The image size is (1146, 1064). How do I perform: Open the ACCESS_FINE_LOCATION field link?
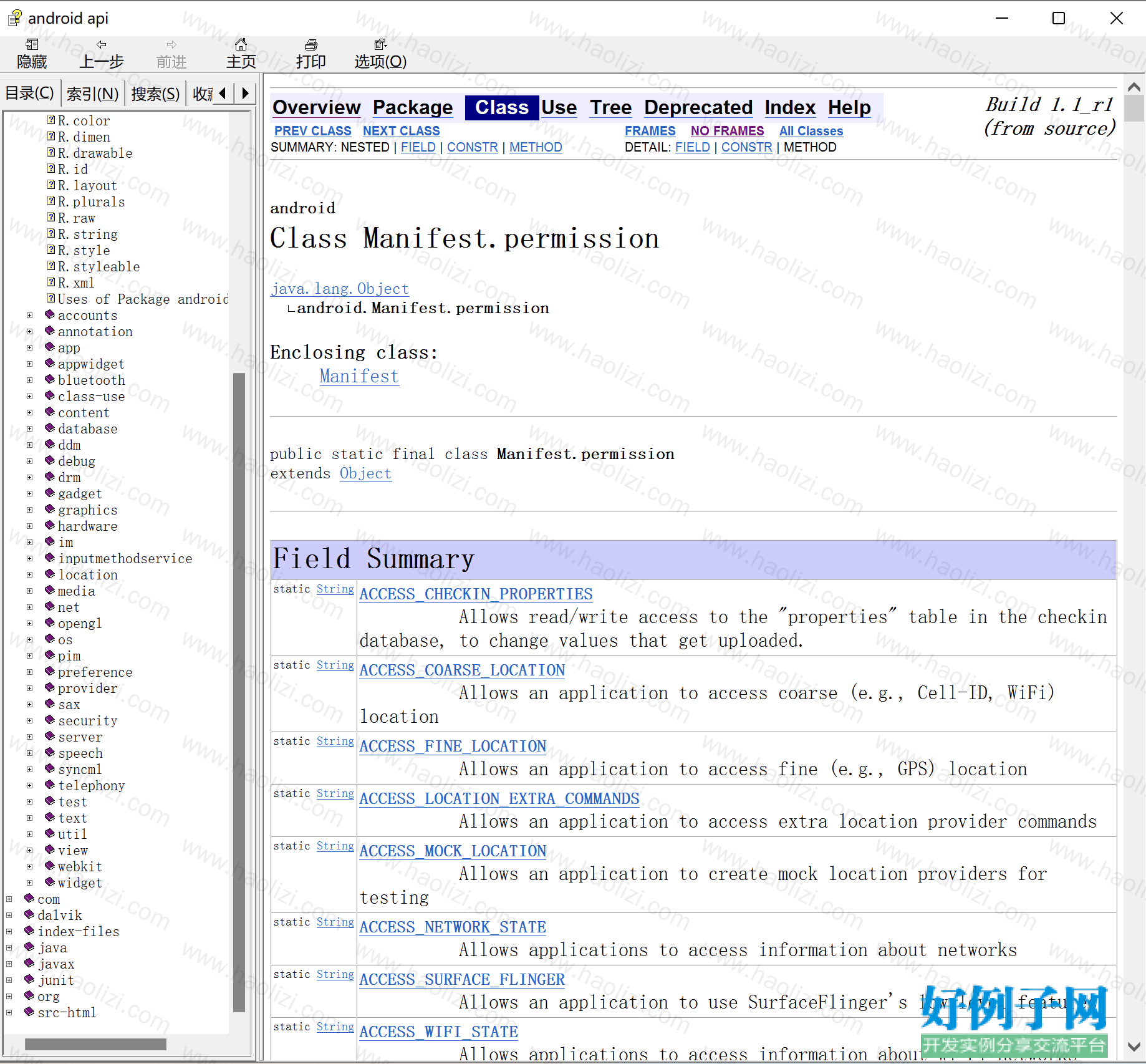click(x=453, y=746)
